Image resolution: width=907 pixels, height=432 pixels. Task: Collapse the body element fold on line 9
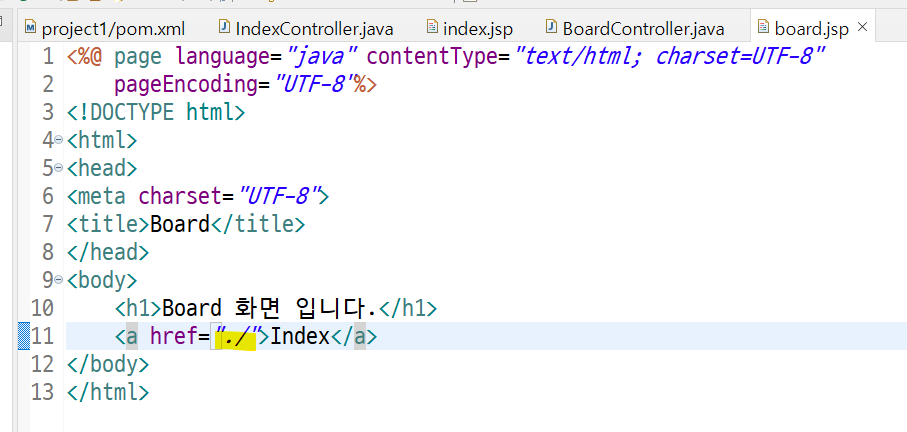(58, 280)
